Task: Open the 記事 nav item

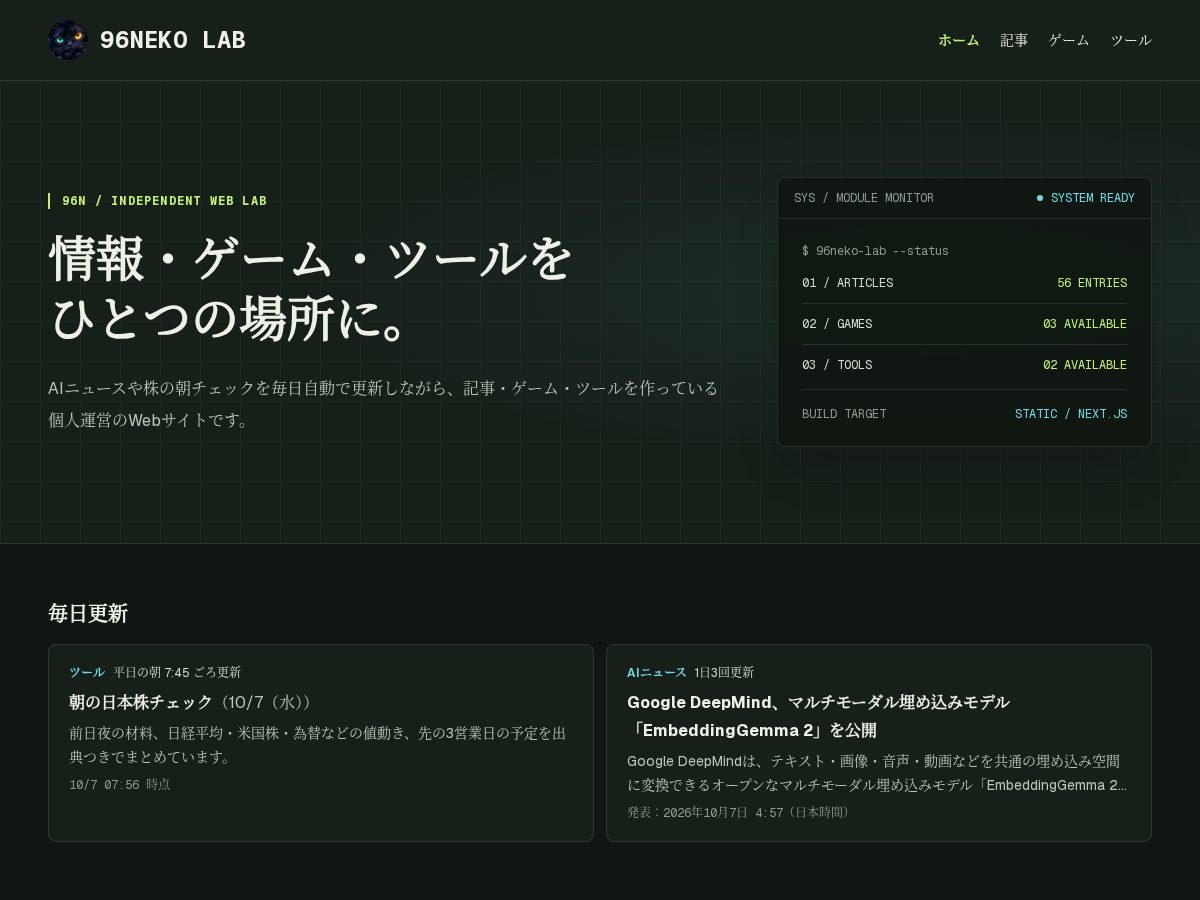Action: tap(1014, 40)
